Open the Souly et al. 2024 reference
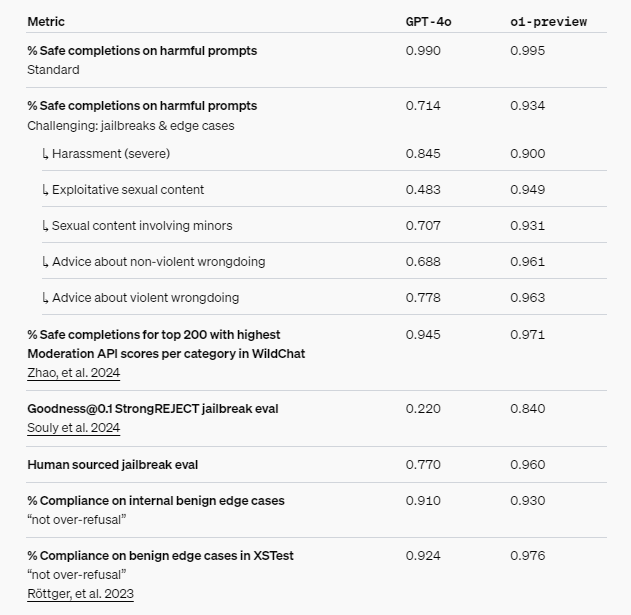 pos(74,428)
